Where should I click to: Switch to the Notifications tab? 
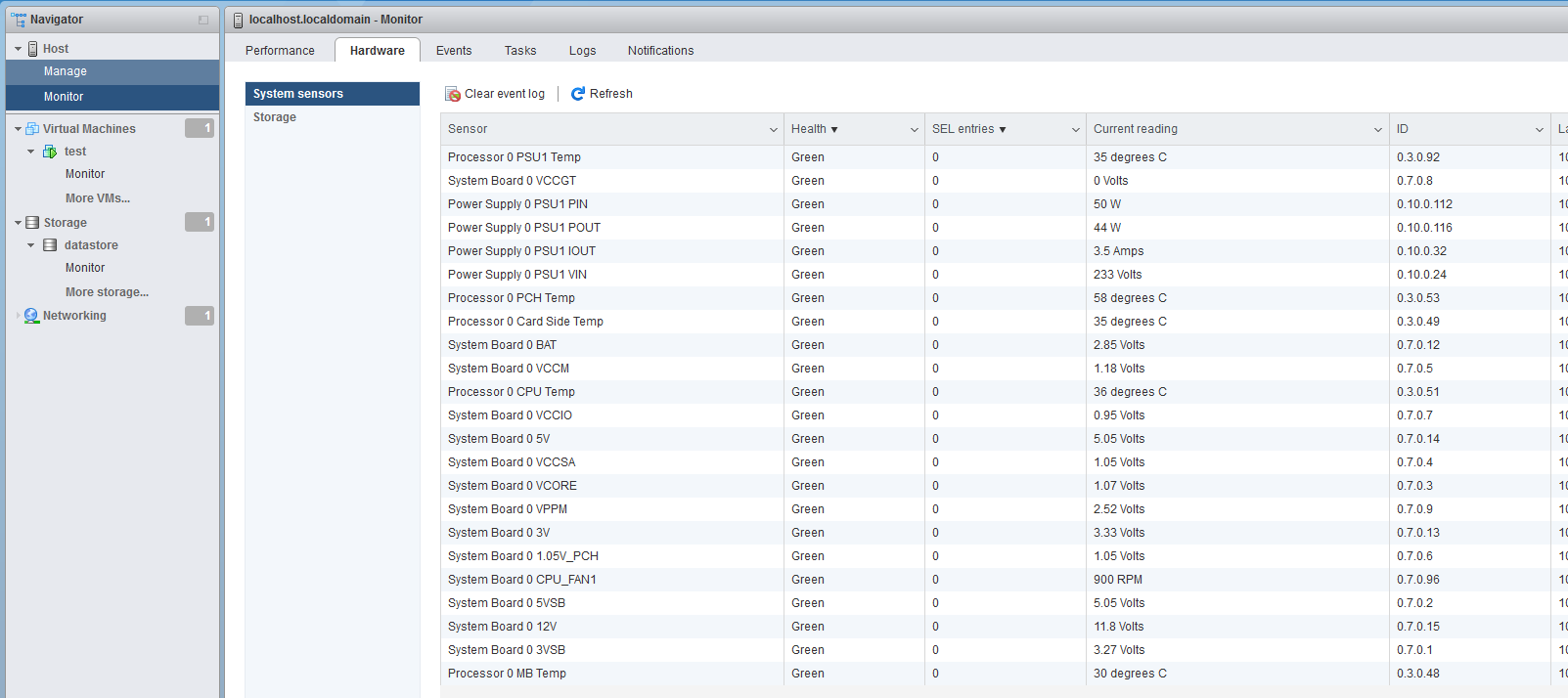click(661, 51)
